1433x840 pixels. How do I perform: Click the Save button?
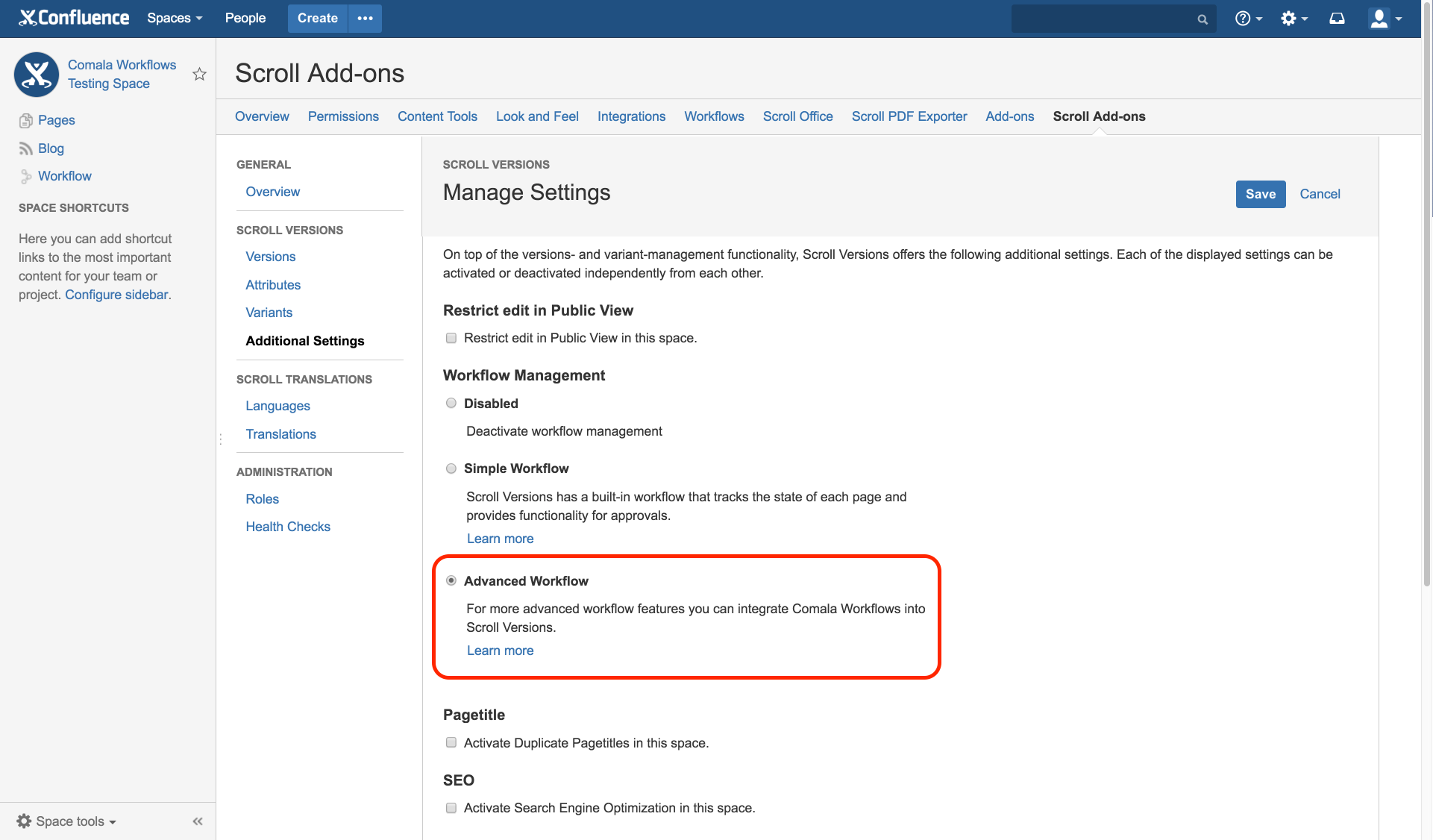(x=1260, y=193)
